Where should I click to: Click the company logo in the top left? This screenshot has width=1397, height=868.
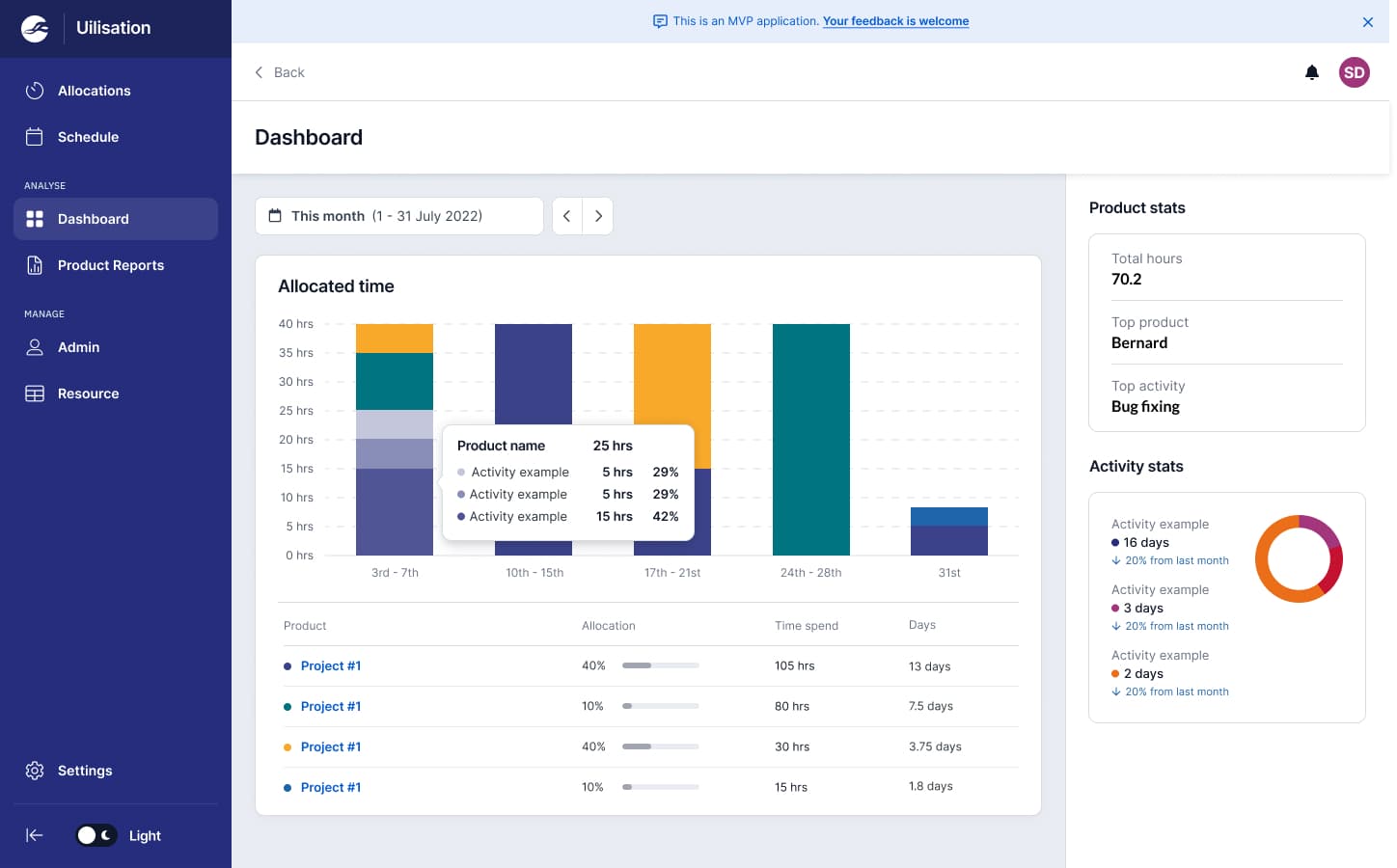click(35, 28)
